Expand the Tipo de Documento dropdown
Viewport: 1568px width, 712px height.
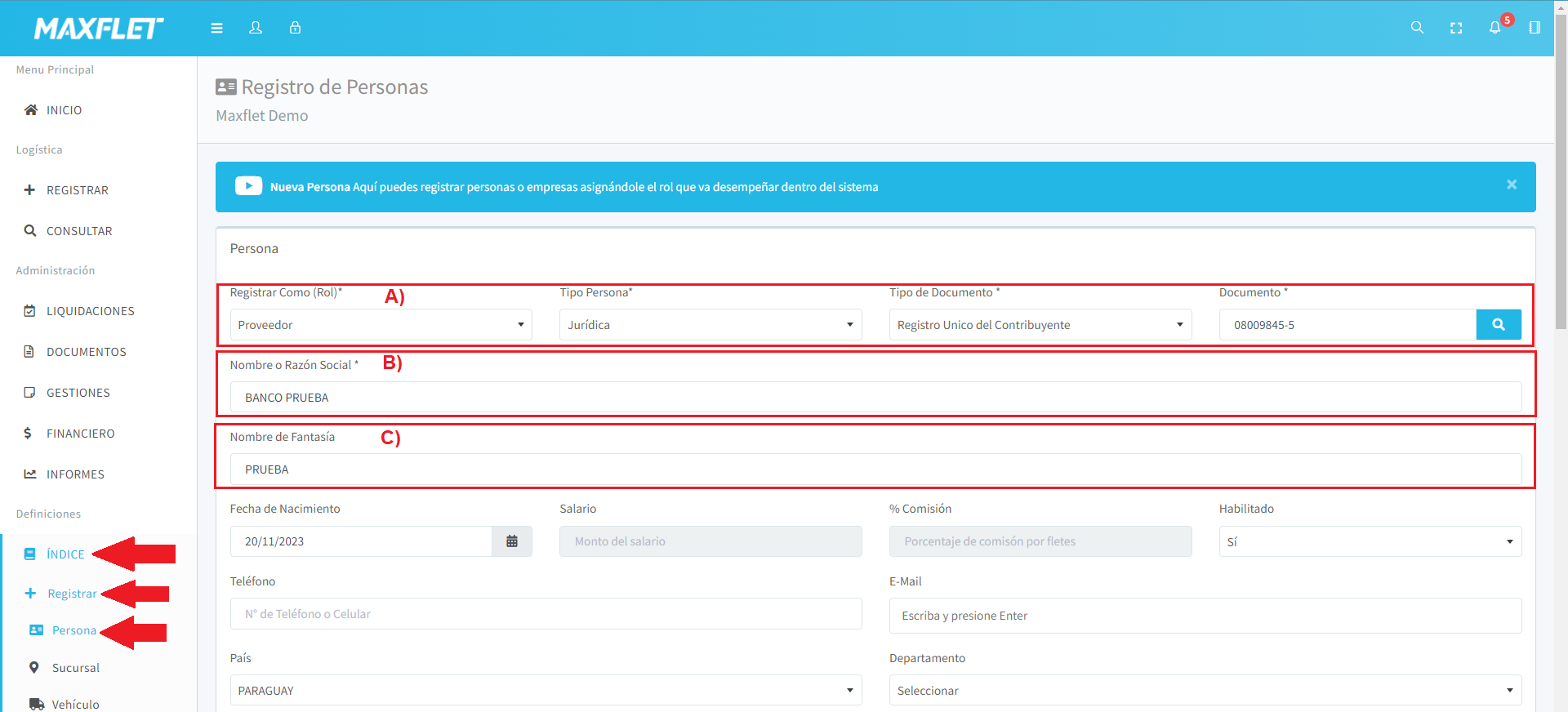pos(1040,325)
